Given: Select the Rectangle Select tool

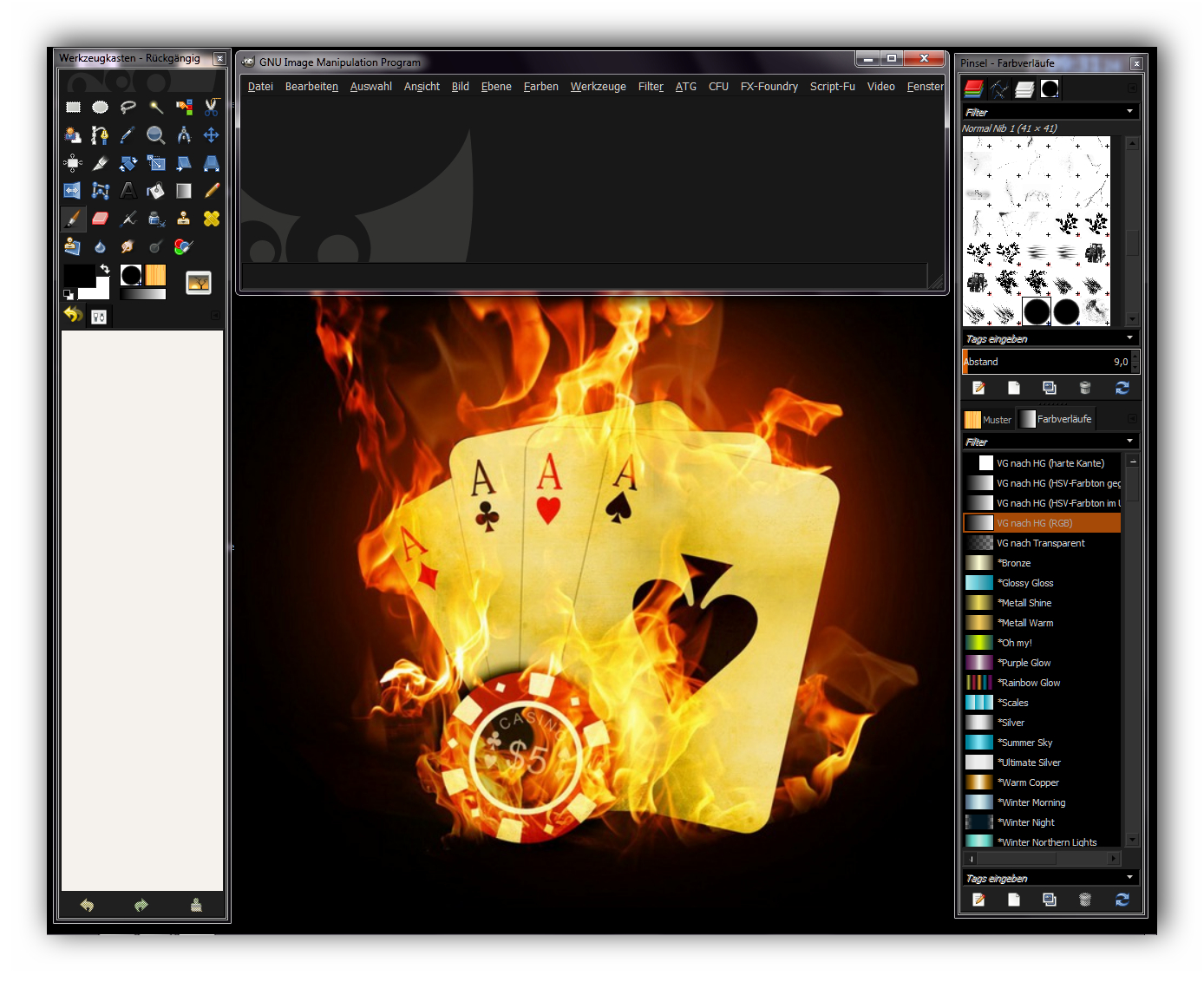Looking at the screenshot, I should pyautogui.click(x=73, y=108).
